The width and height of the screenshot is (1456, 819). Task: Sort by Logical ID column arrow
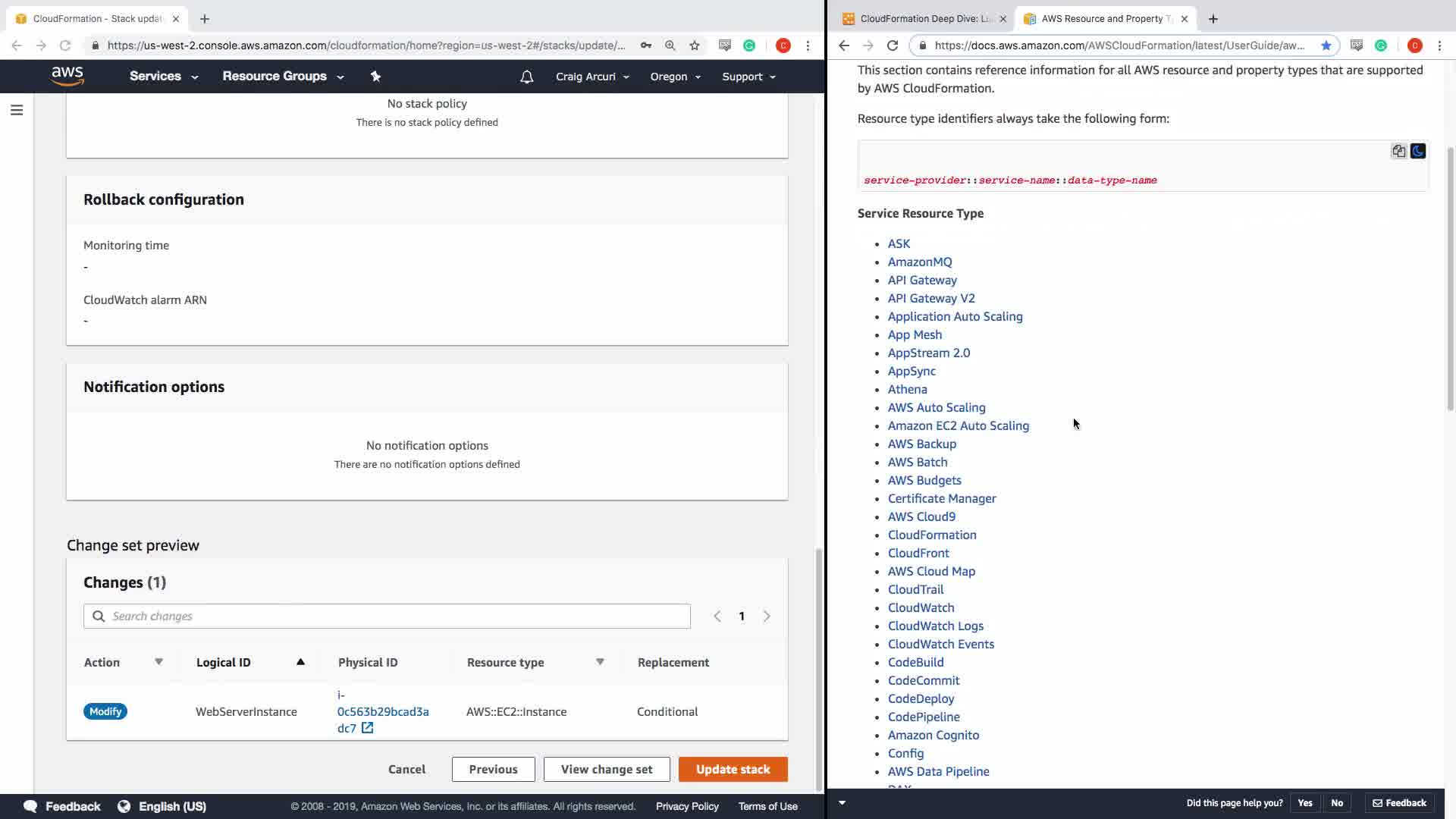300,662
